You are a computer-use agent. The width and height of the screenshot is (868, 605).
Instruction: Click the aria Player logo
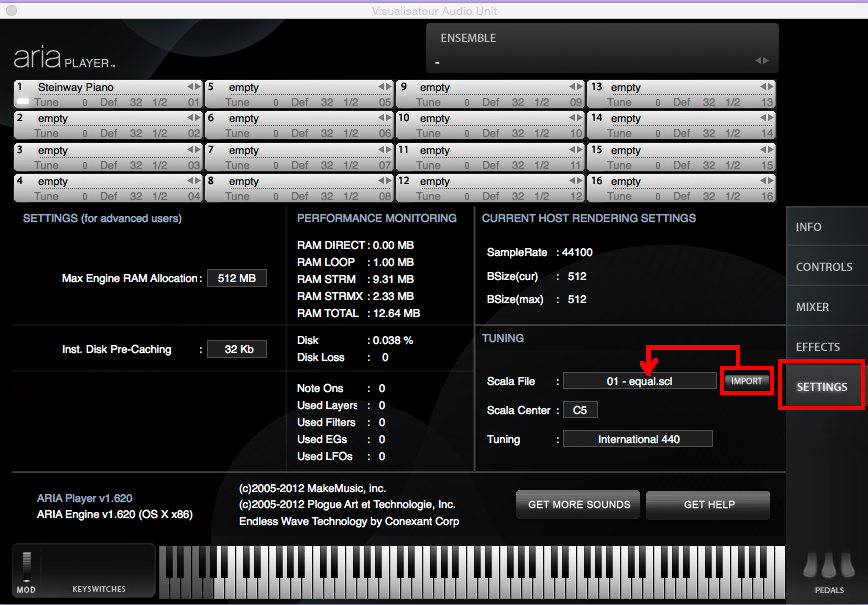[x=64, y=57]
